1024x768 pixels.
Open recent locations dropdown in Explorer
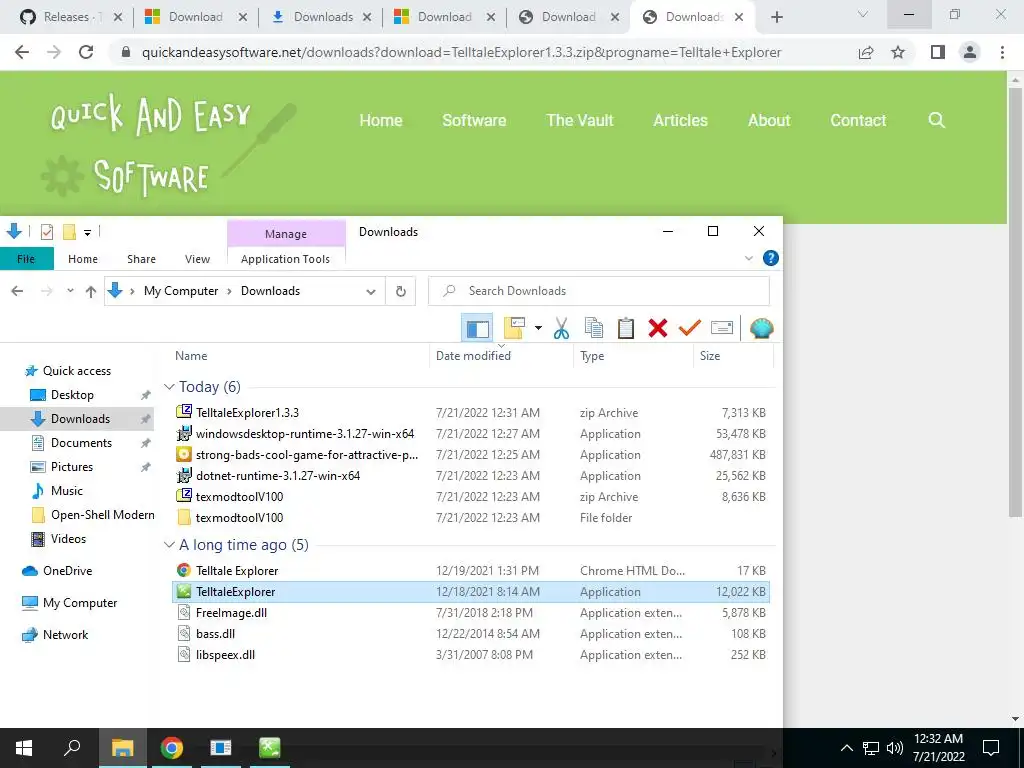pyautogui.click(x=70, y=291)
